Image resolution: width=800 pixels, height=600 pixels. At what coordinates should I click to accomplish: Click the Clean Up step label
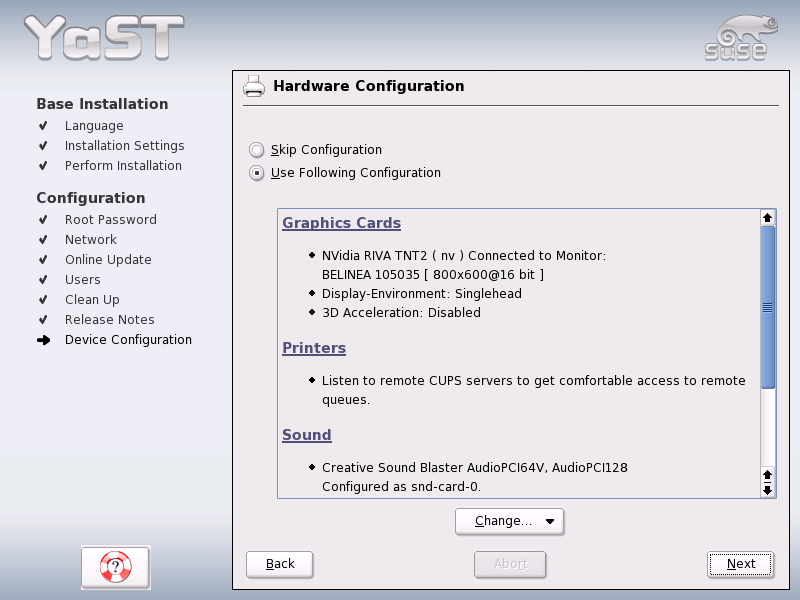click(92, 299)
